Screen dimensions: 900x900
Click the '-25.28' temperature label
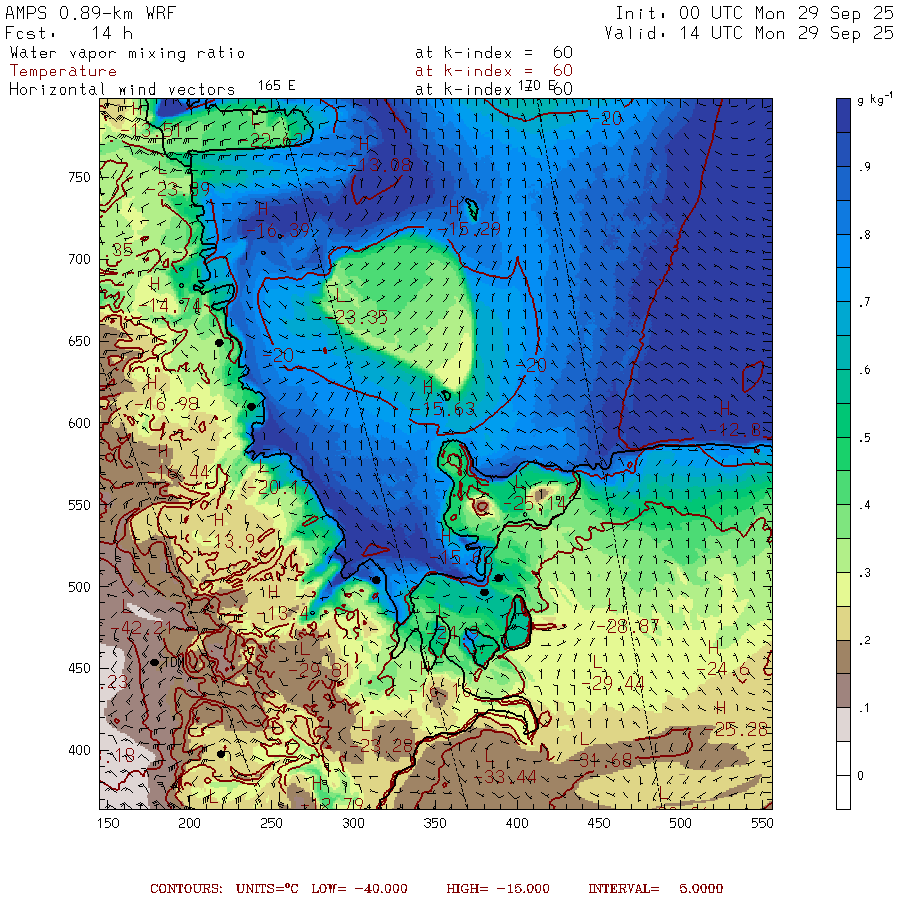click(x=737, y=729)
